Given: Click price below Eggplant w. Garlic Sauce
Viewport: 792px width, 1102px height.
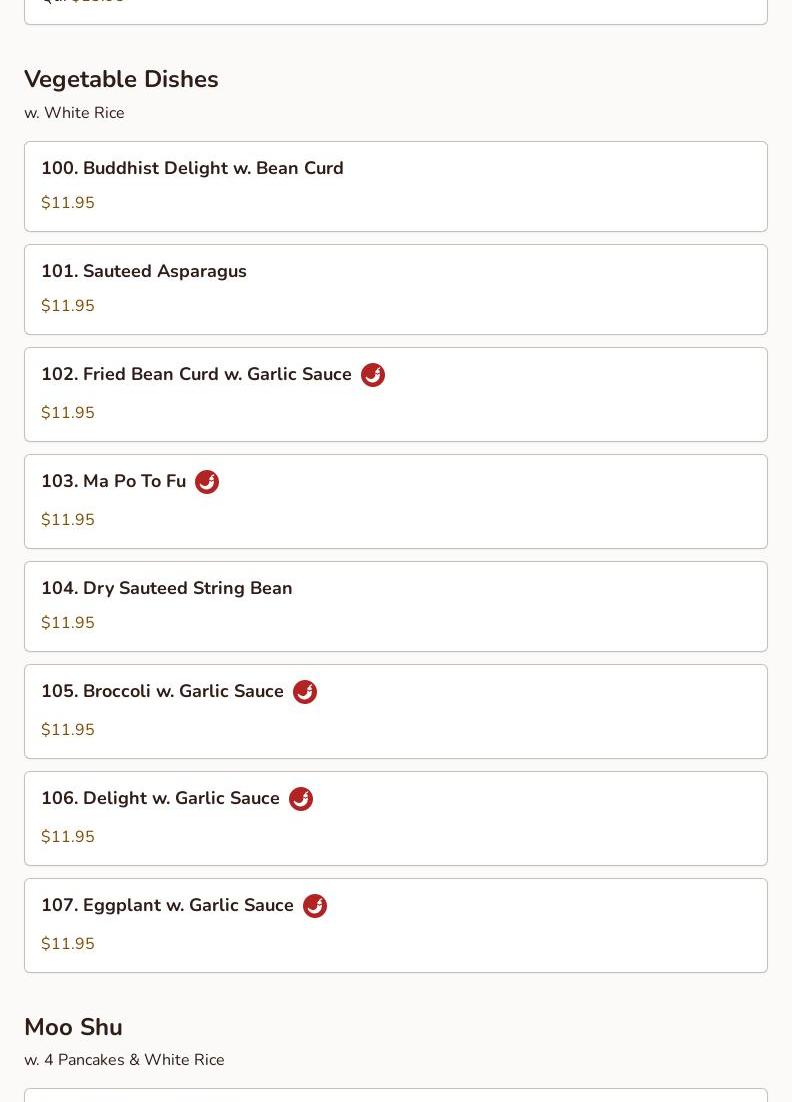Looking at the screenshot, I should pos(68,944).
